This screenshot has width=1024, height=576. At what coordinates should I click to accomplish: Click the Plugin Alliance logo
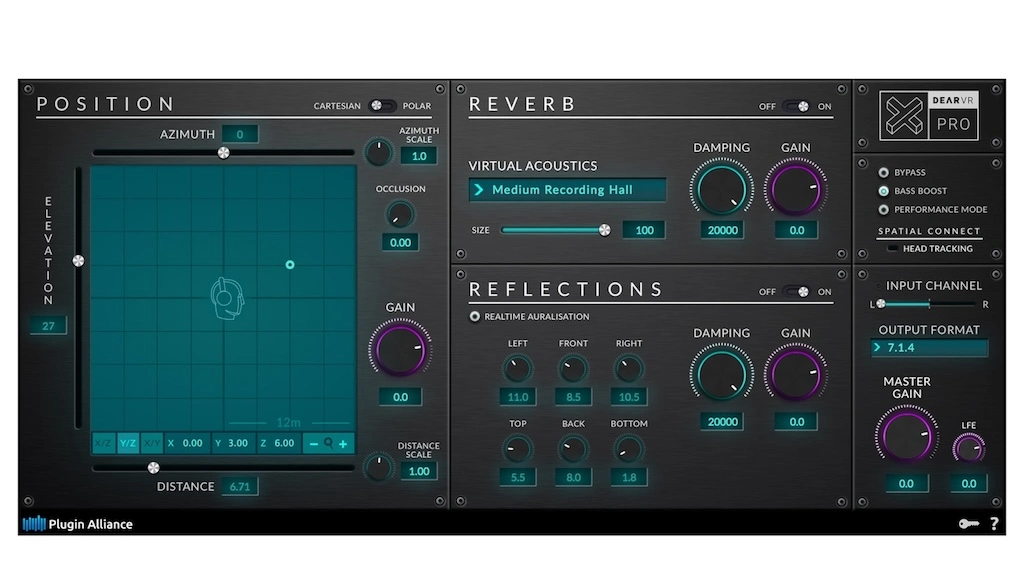pyautogui.click(x=78, y=523)
